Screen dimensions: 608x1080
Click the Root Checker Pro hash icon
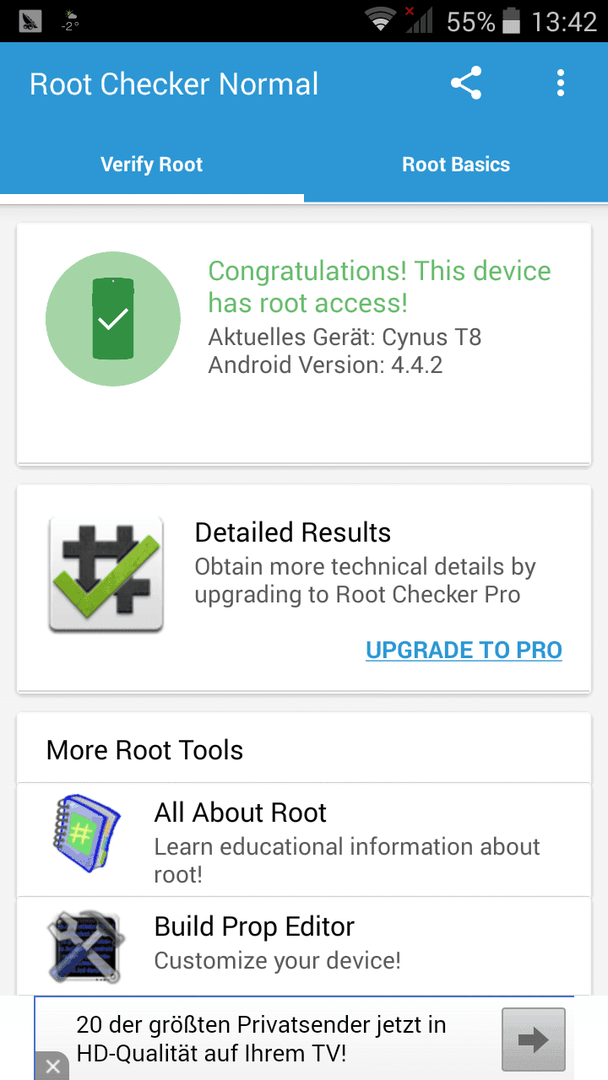[106, 574]
